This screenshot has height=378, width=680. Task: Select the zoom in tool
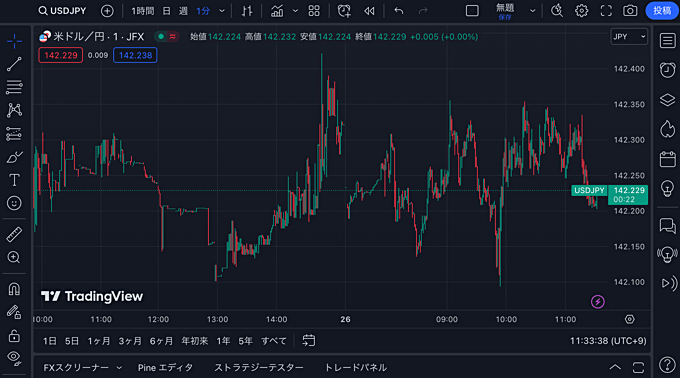[x=14, y=257]
